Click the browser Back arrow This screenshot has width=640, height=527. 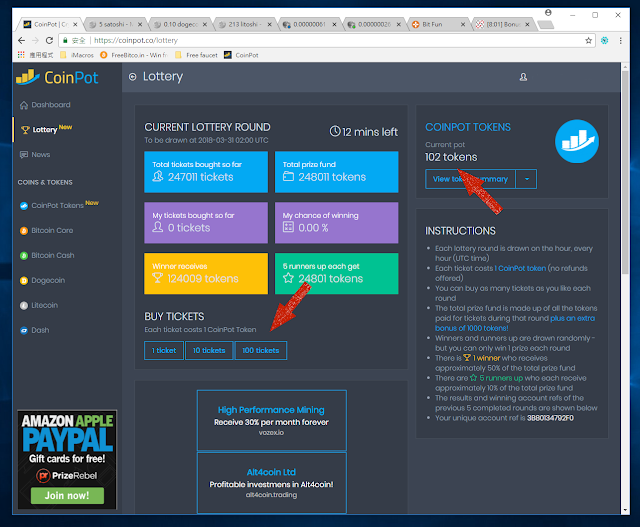[22, 40]
